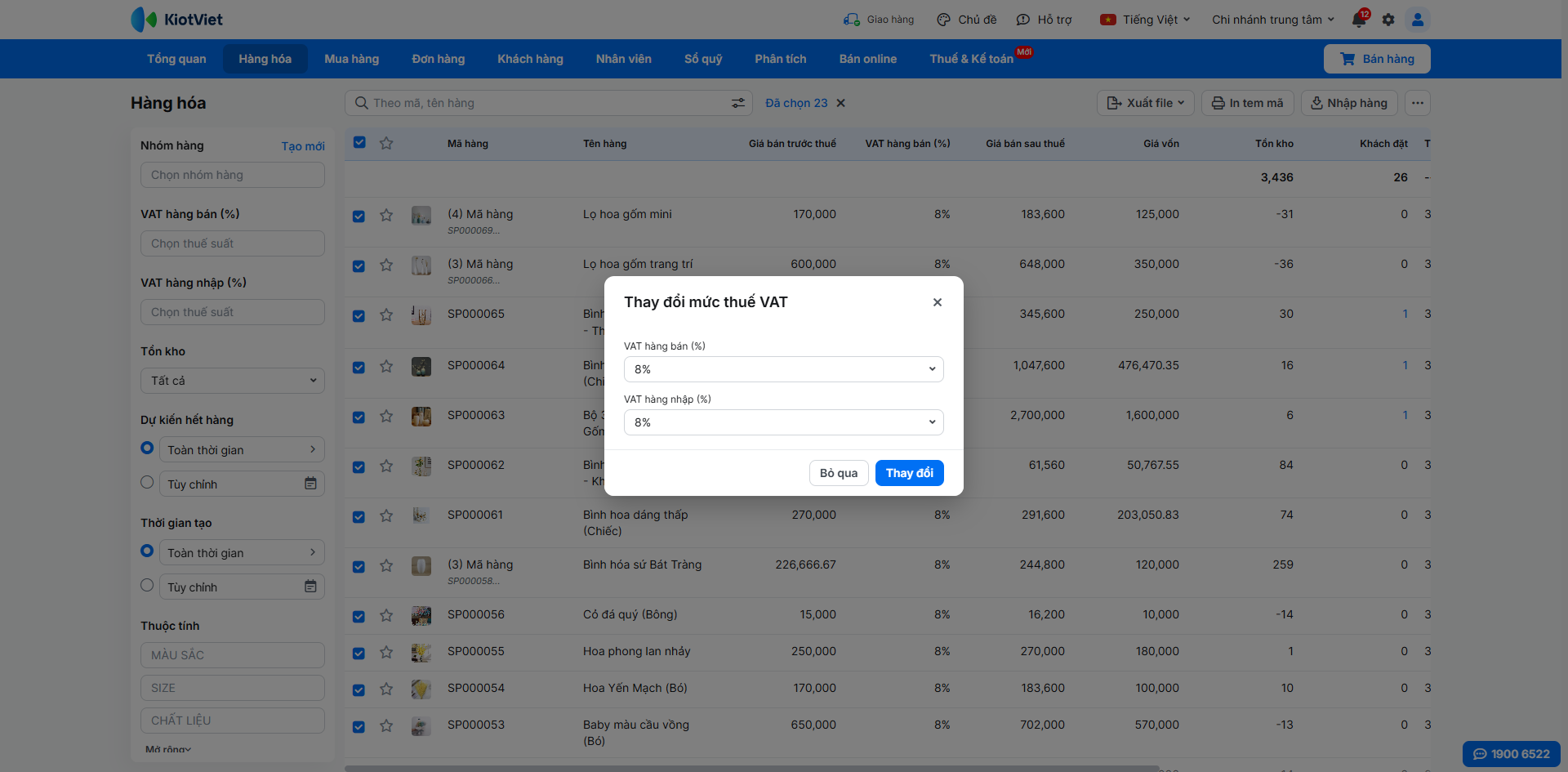
Task: Star the SP000064 product row
Action: tap(386, 367)
